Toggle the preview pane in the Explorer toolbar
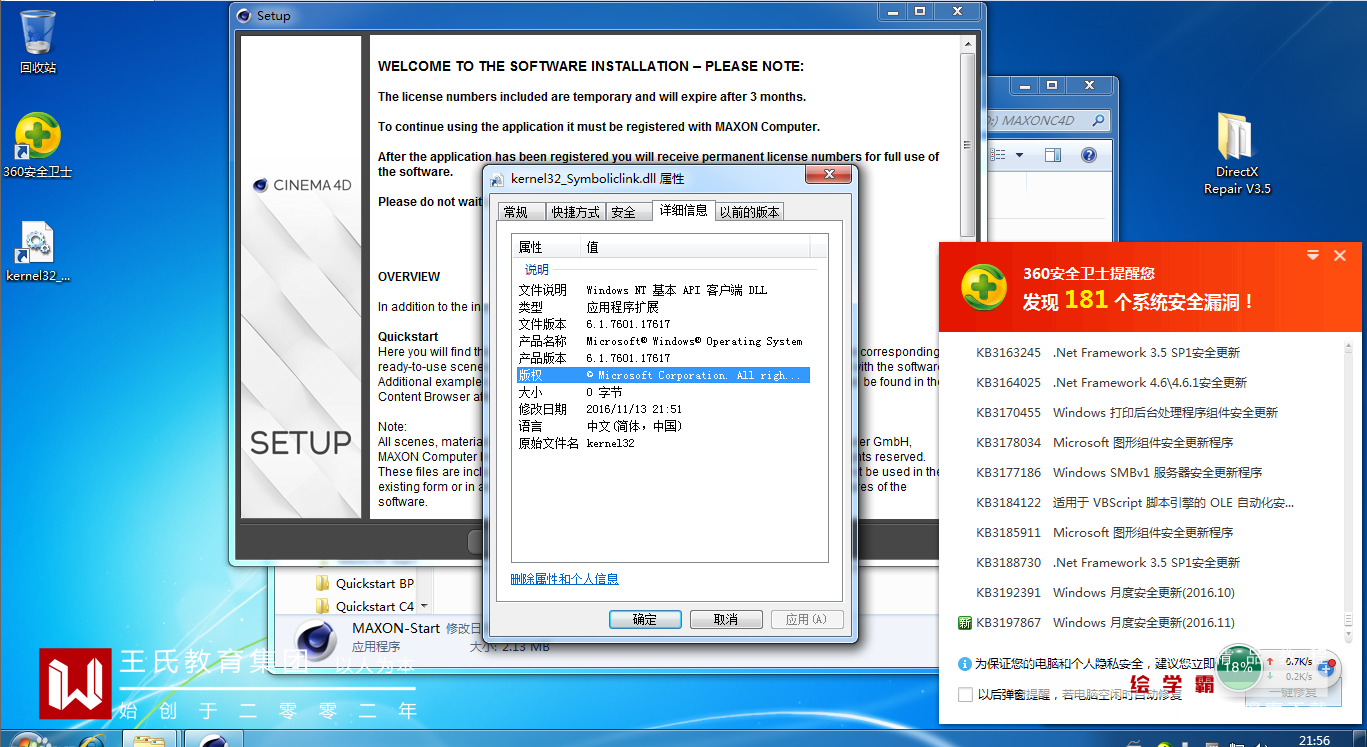The width and height of the screenshot is (1367, 747). tap(1052, 155)
